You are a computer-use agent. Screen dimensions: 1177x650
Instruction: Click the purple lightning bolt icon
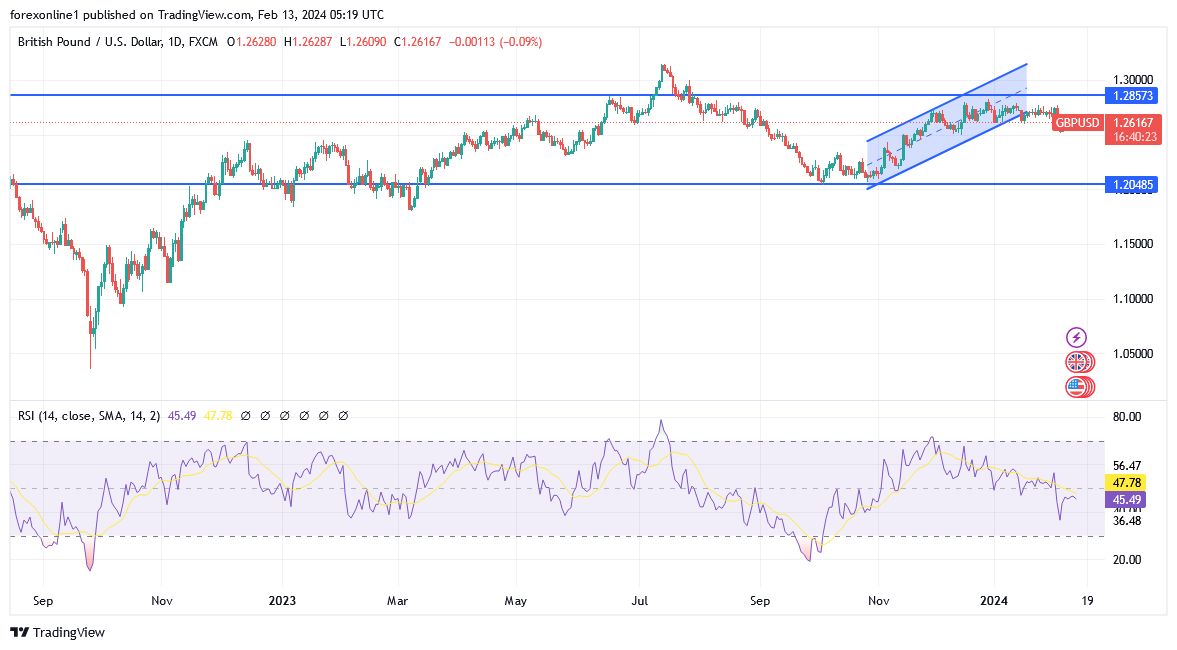coord(1075,335)
